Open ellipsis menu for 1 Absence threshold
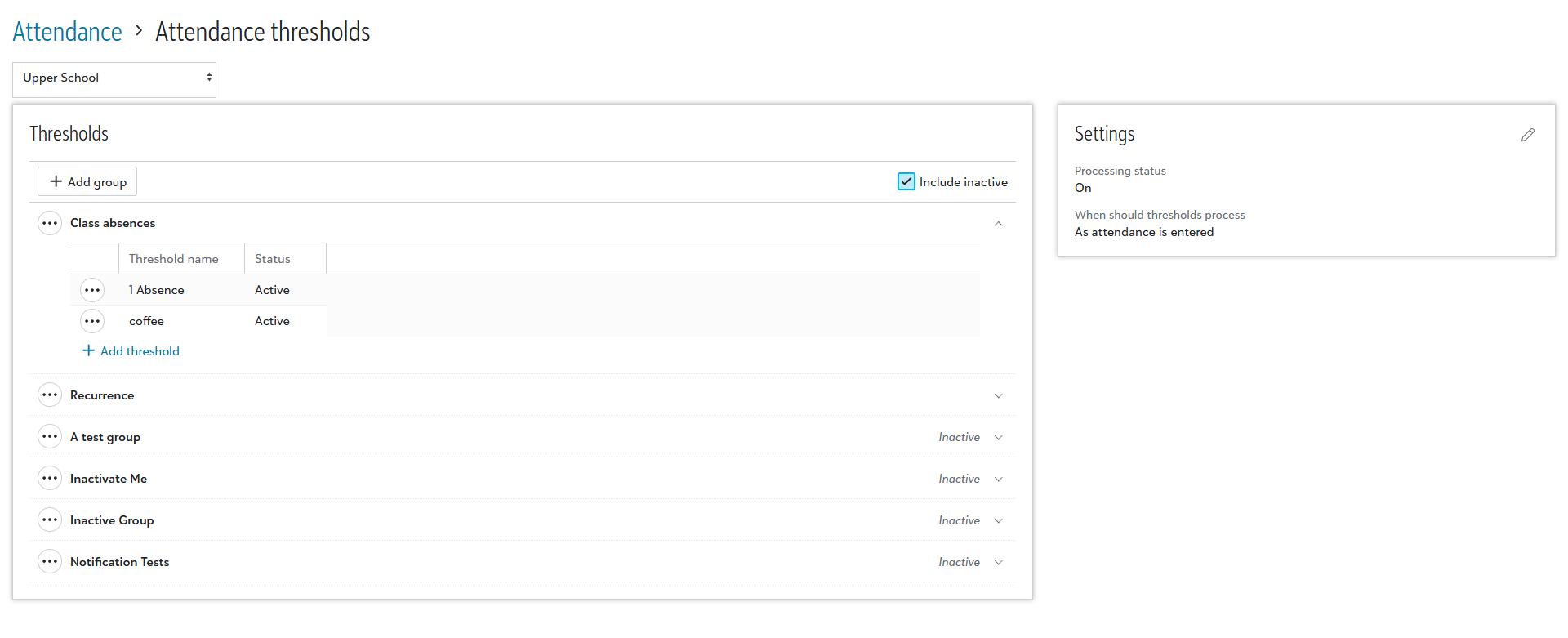Image resolution: width=1568 pixels, height=638 pixels. (x=92, y=290)
